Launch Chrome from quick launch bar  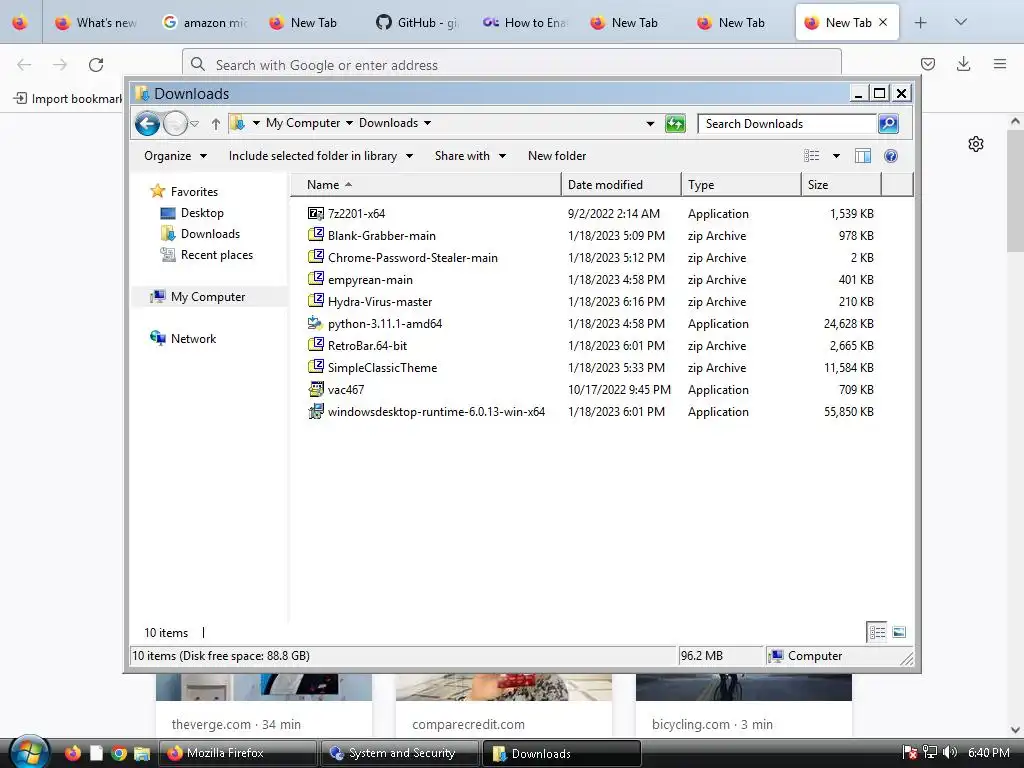coord(119,754)
